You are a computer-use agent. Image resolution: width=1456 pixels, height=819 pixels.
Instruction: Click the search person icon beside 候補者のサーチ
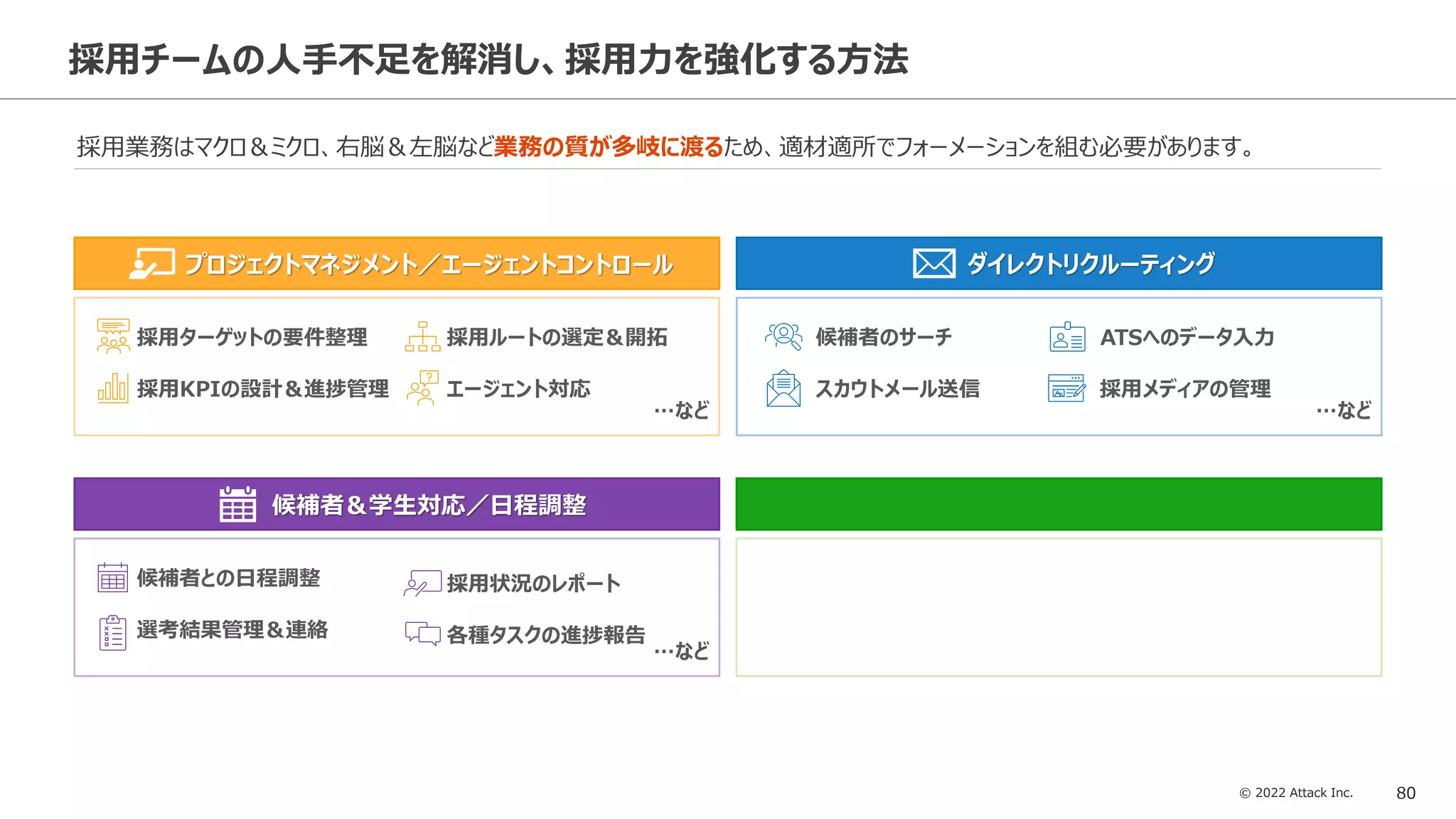(x=783, y=336)
